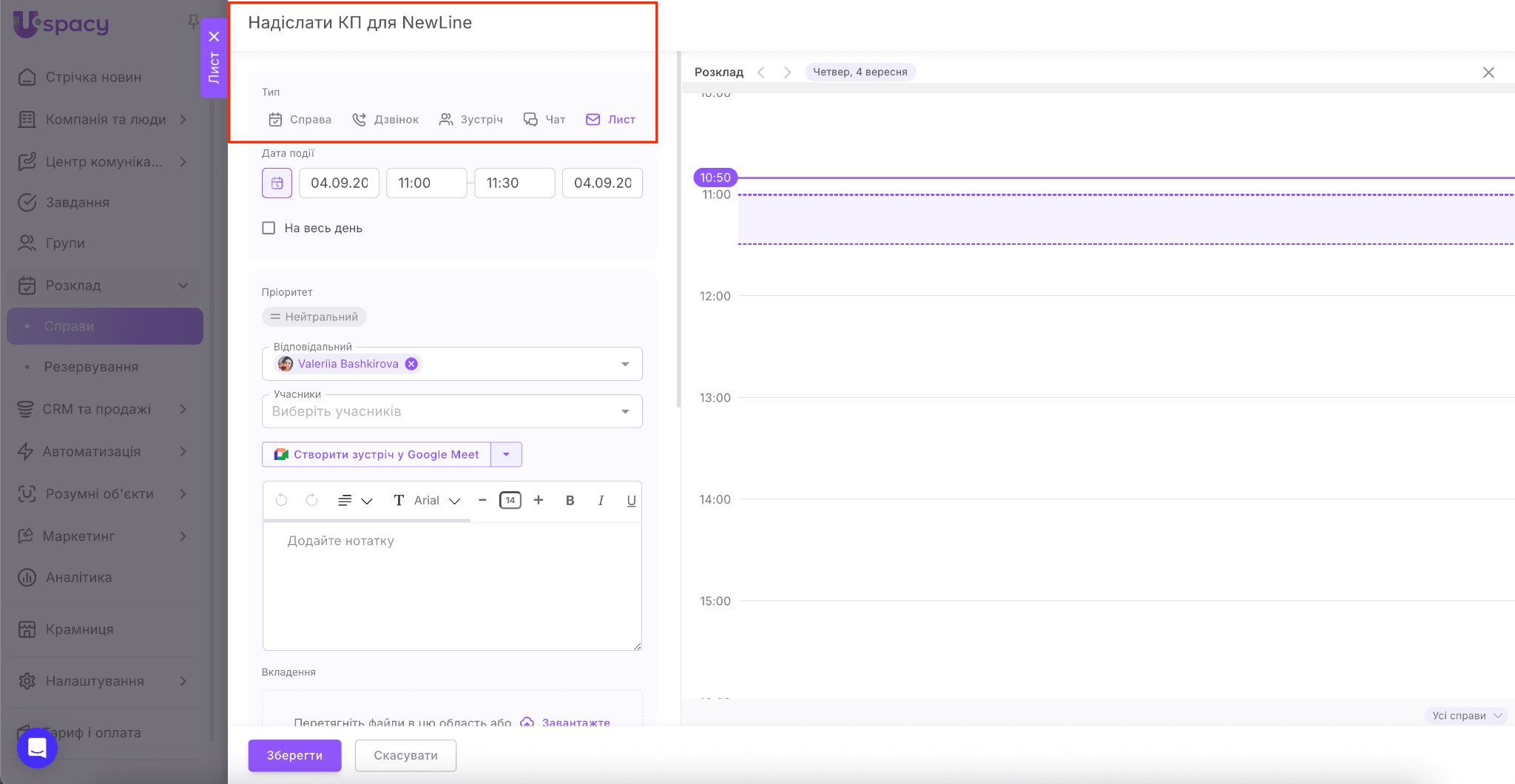Open 'CRM та продажі' sidebar menu

(x=97, y=409)
